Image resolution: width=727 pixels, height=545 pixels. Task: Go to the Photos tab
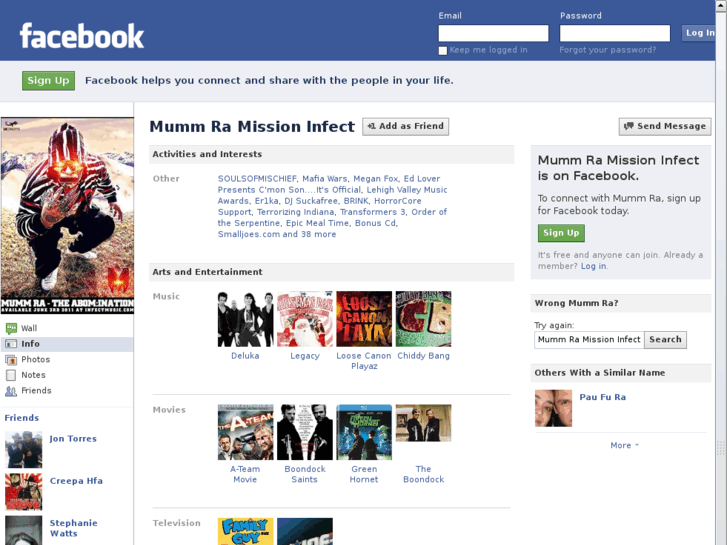tap(67, 359)
